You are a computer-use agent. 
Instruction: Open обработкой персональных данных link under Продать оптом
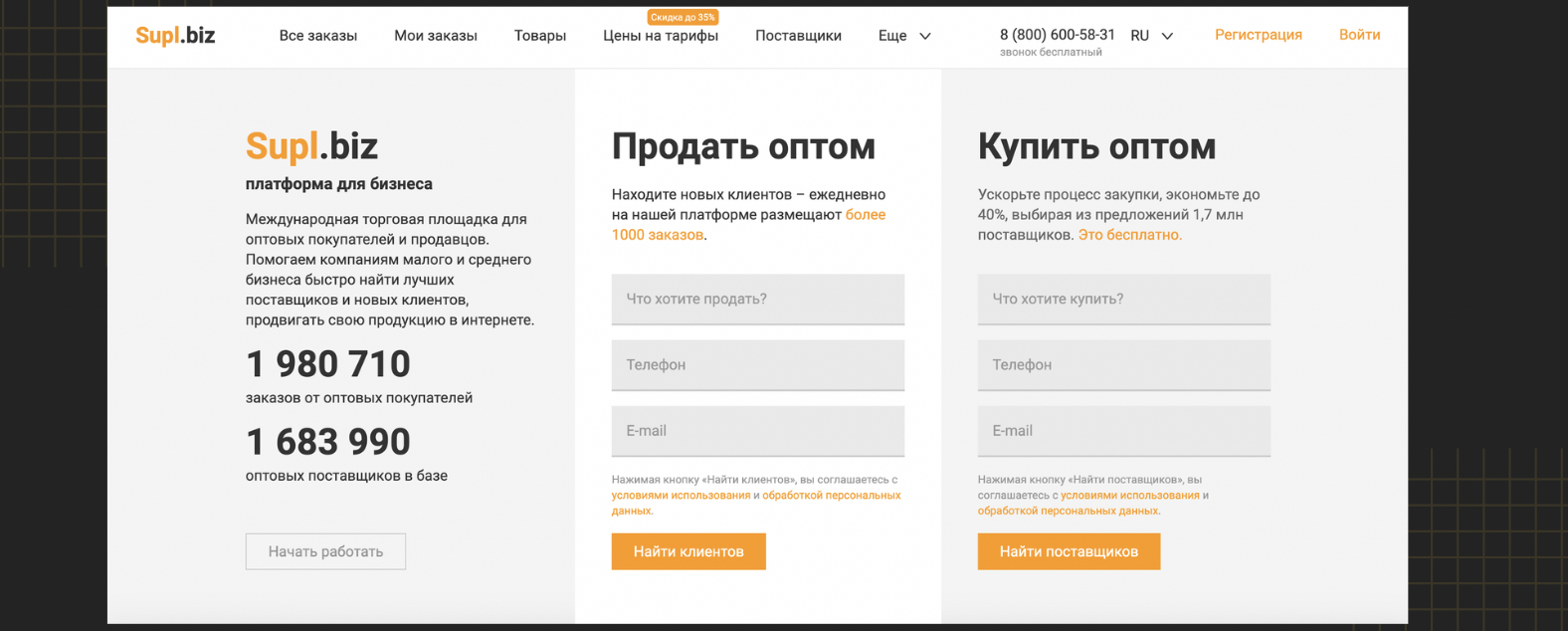click(756, 503)
